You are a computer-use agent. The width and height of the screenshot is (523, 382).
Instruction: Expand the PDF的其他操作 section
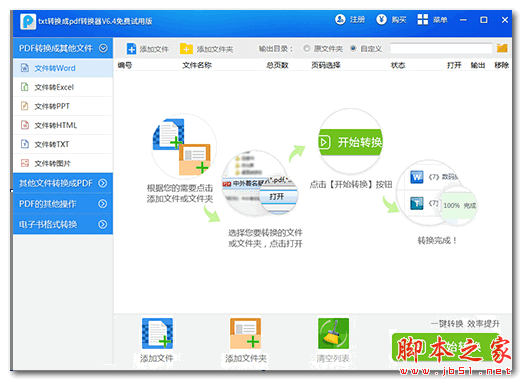(x=103, y=204)
